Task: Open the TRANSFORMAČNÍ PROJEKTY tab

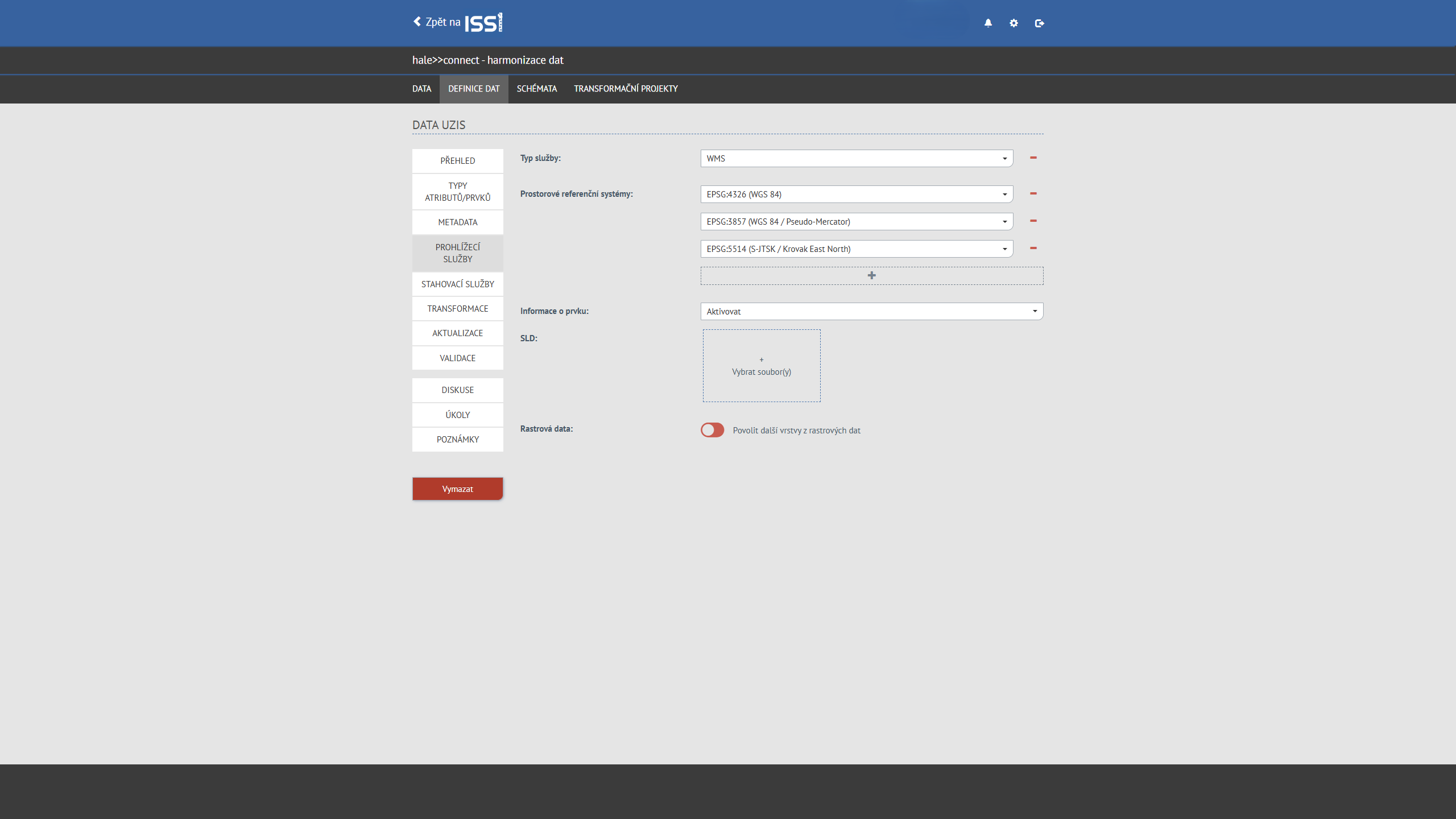Action: (626, 89)
